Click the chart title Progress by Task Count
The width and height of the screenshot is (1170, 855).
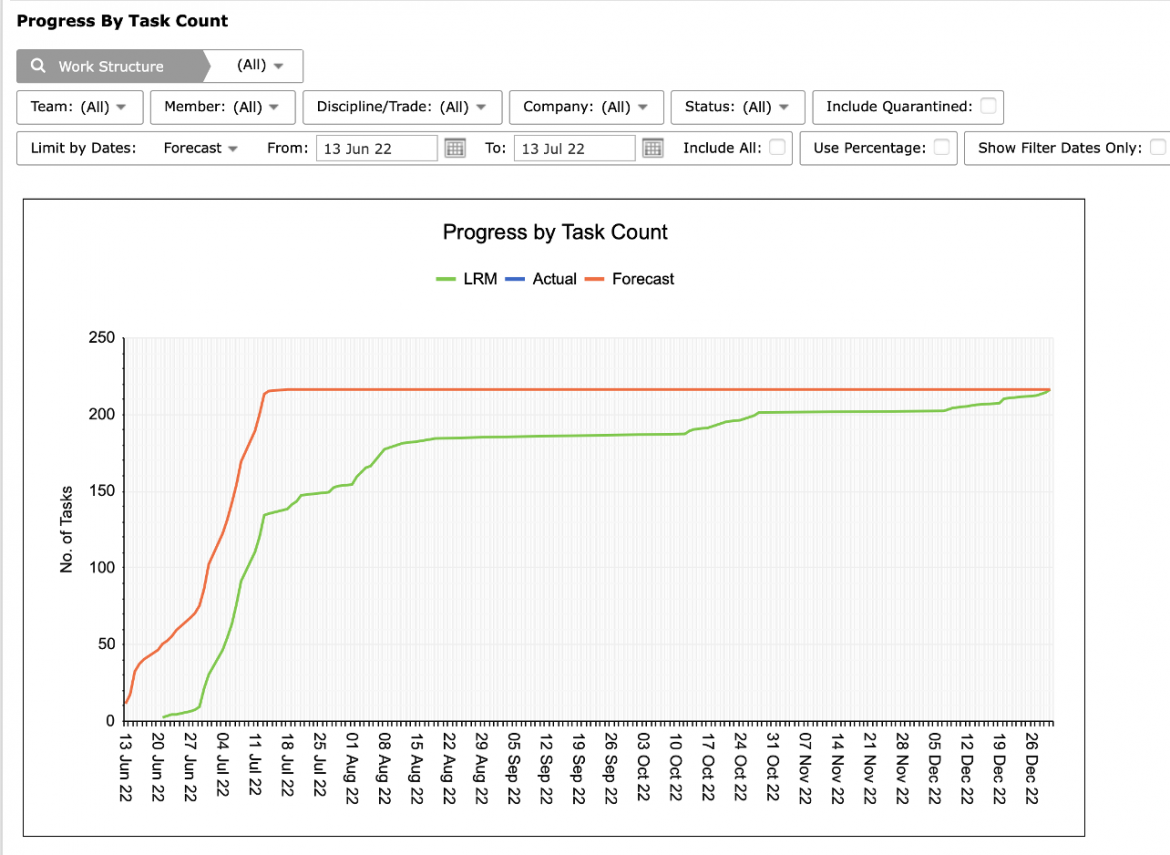click(555, 232)
